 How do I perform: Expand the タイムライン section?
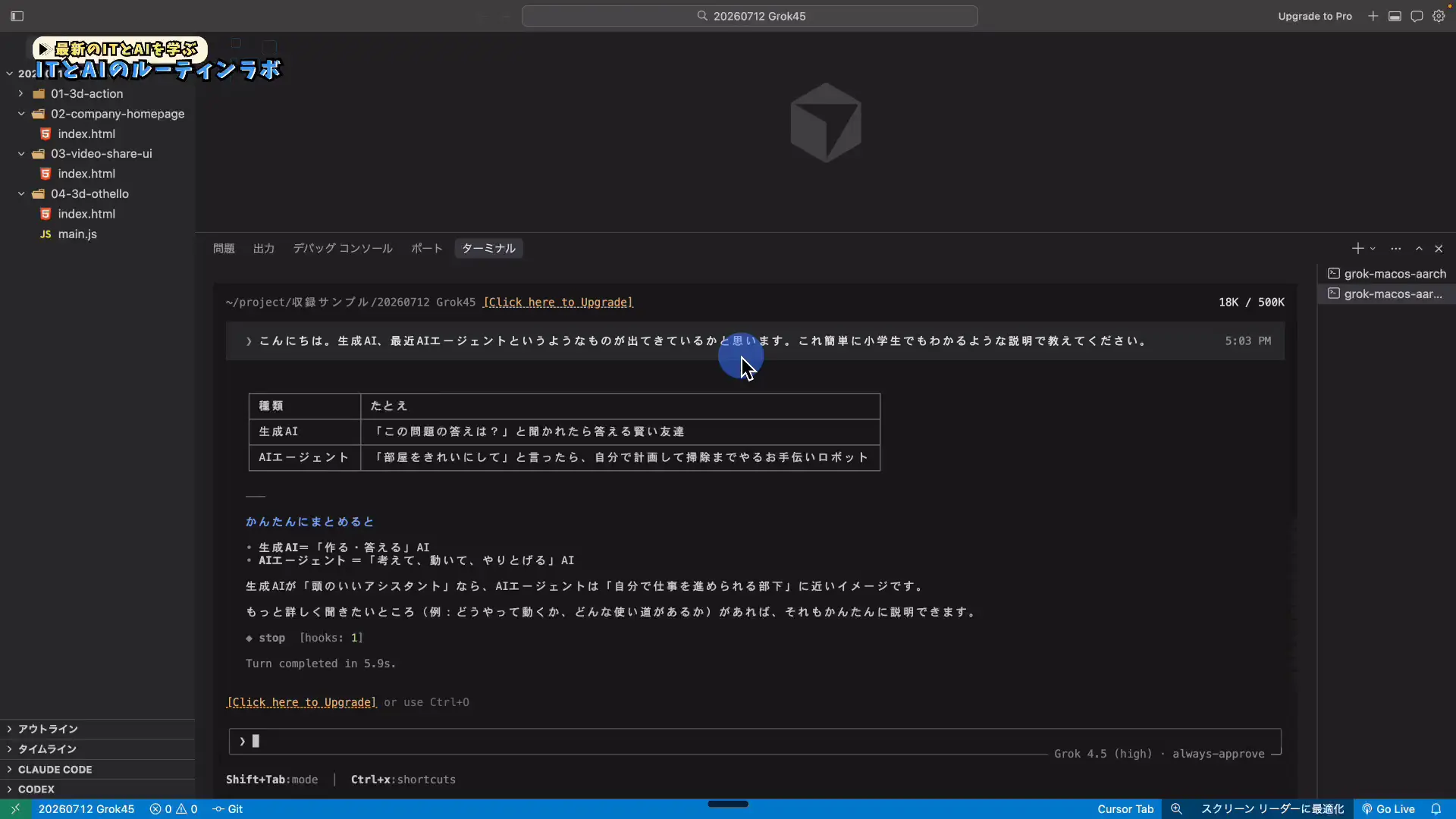tap(97, 749)
